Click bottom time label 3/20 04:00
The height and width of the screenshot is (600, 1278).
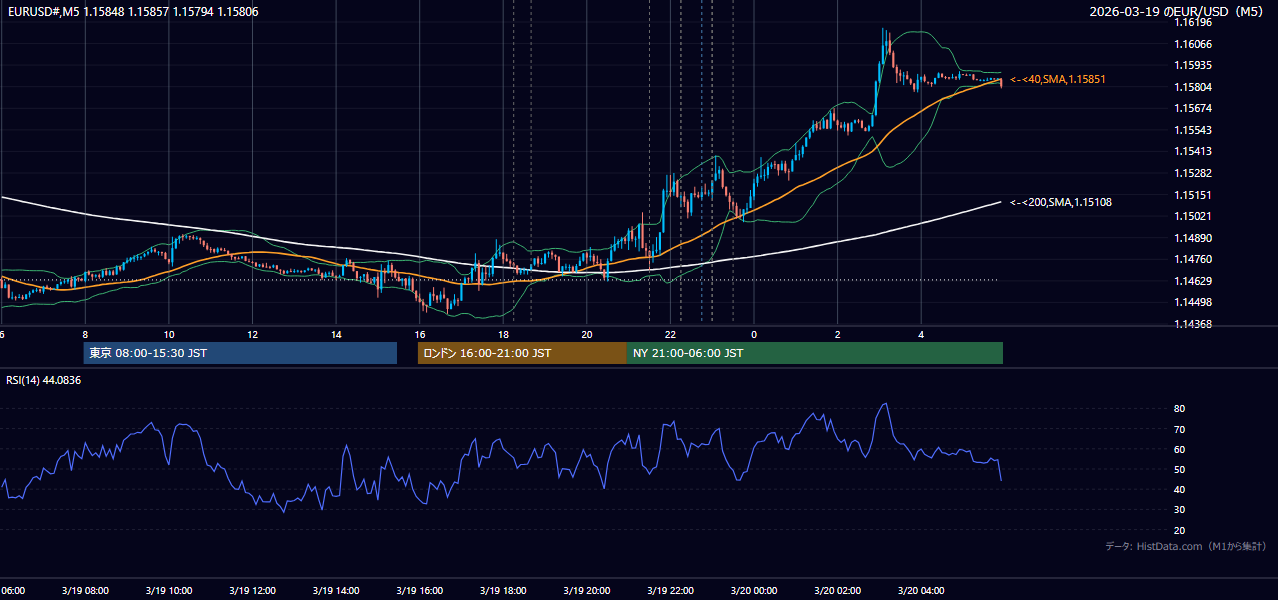click(x=922, y=591)
